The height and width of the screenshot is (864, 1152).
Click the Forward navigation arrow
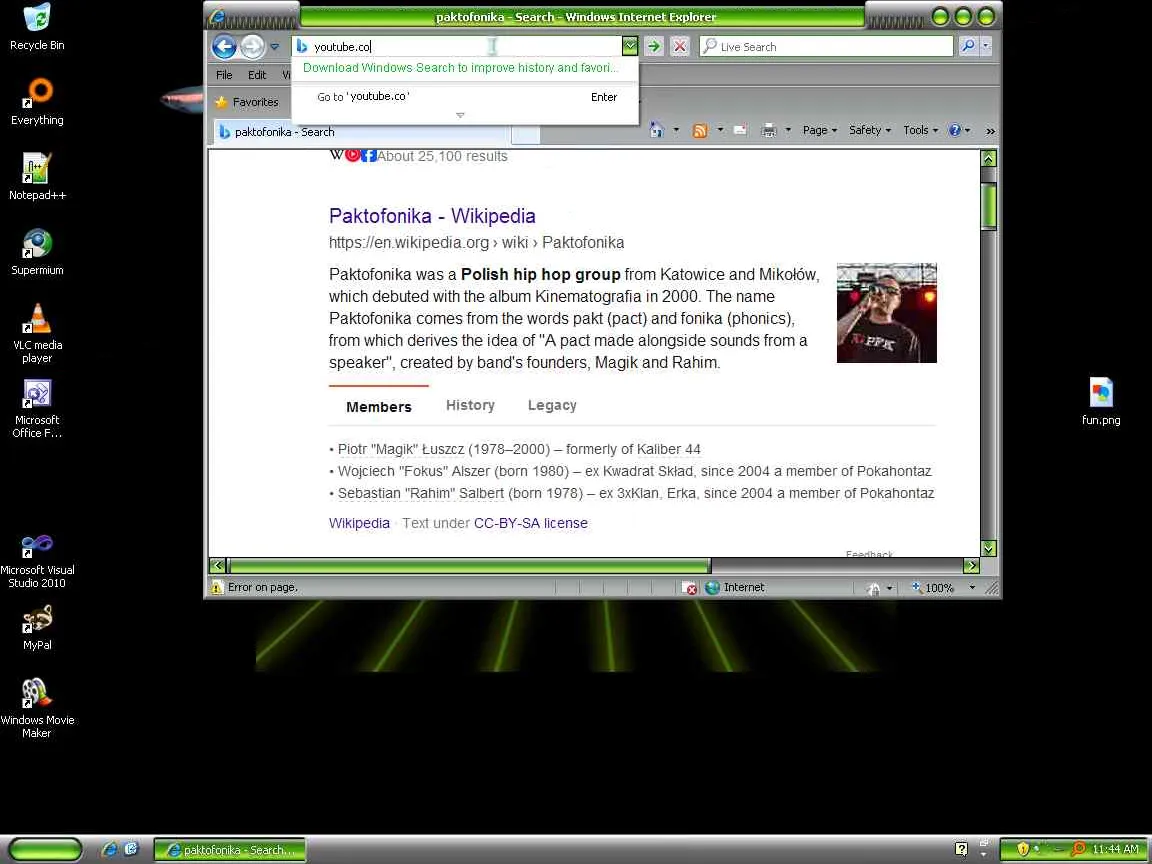[x=252, y=47]
